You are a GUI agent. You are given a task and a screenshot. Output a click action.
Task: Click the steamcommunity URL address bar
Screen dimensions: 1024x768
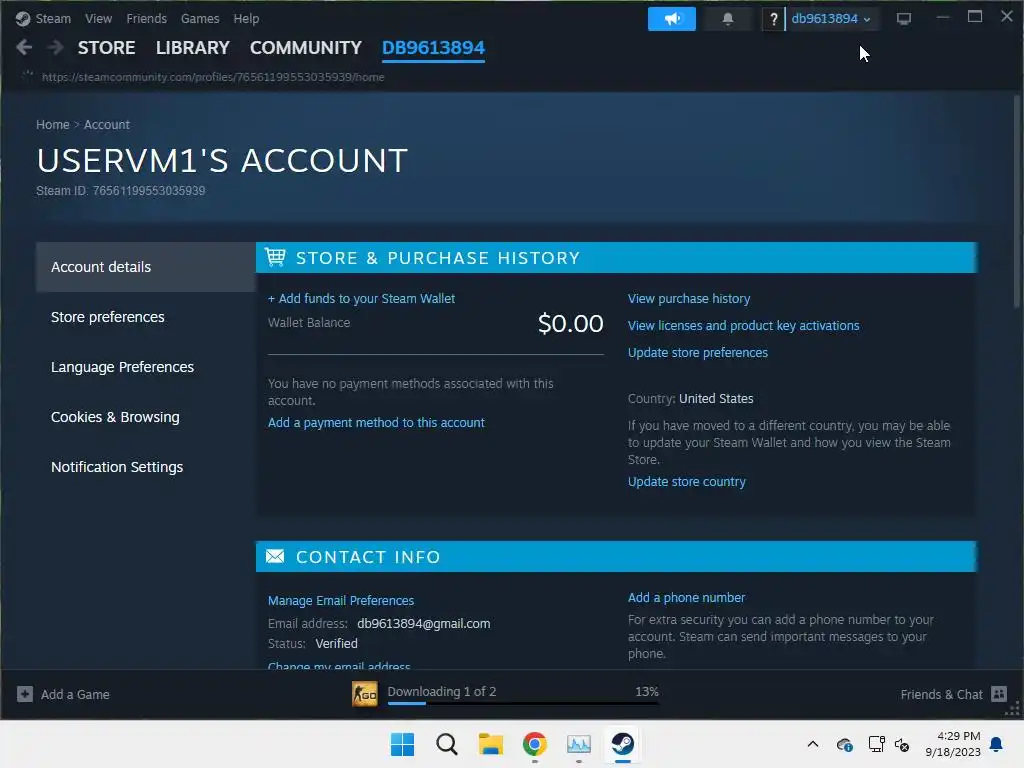click(213, 77)
